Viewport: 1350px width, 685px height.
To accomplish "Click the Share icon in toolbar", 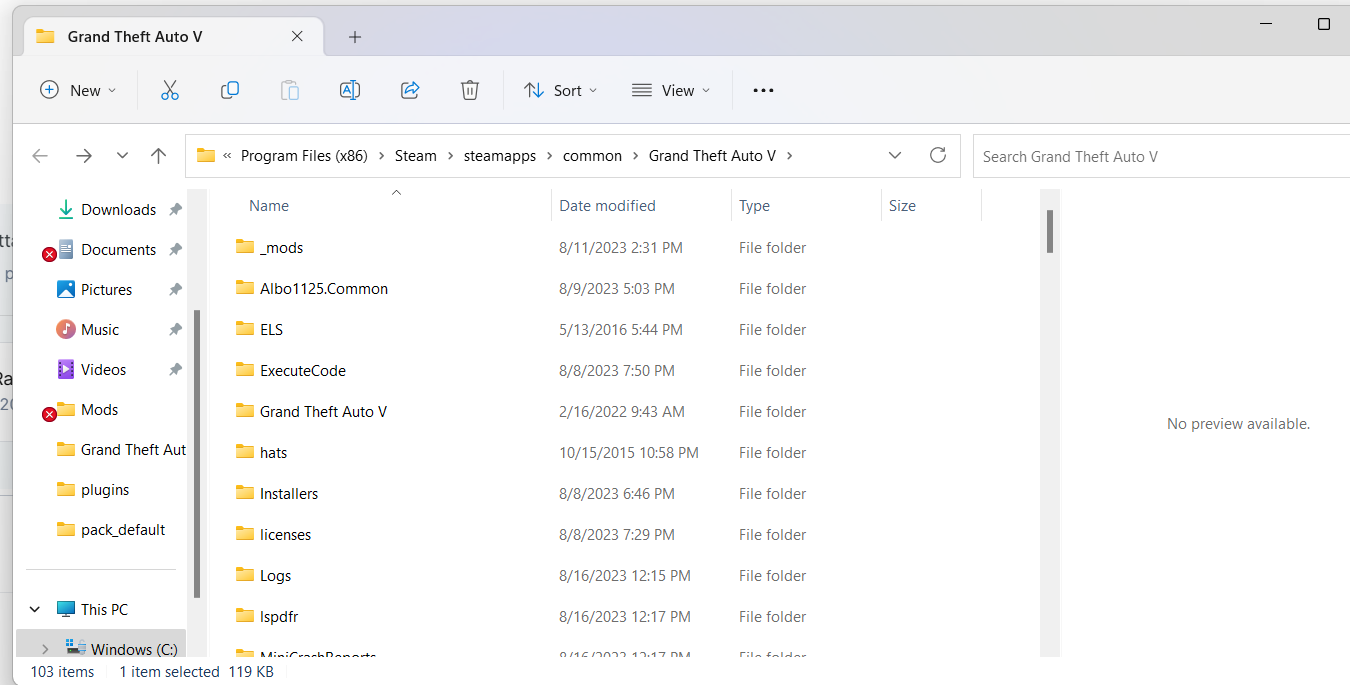I will tap(410, 90).
